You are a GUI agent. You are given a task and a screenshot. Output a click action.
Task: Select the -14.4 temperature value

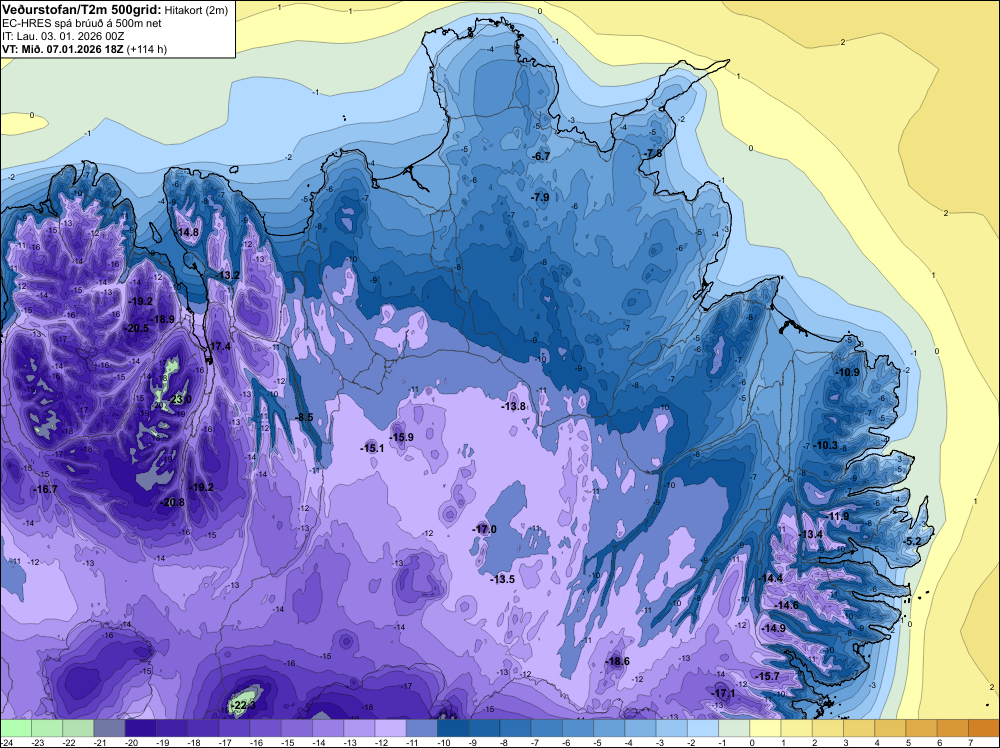pos(771,578)
